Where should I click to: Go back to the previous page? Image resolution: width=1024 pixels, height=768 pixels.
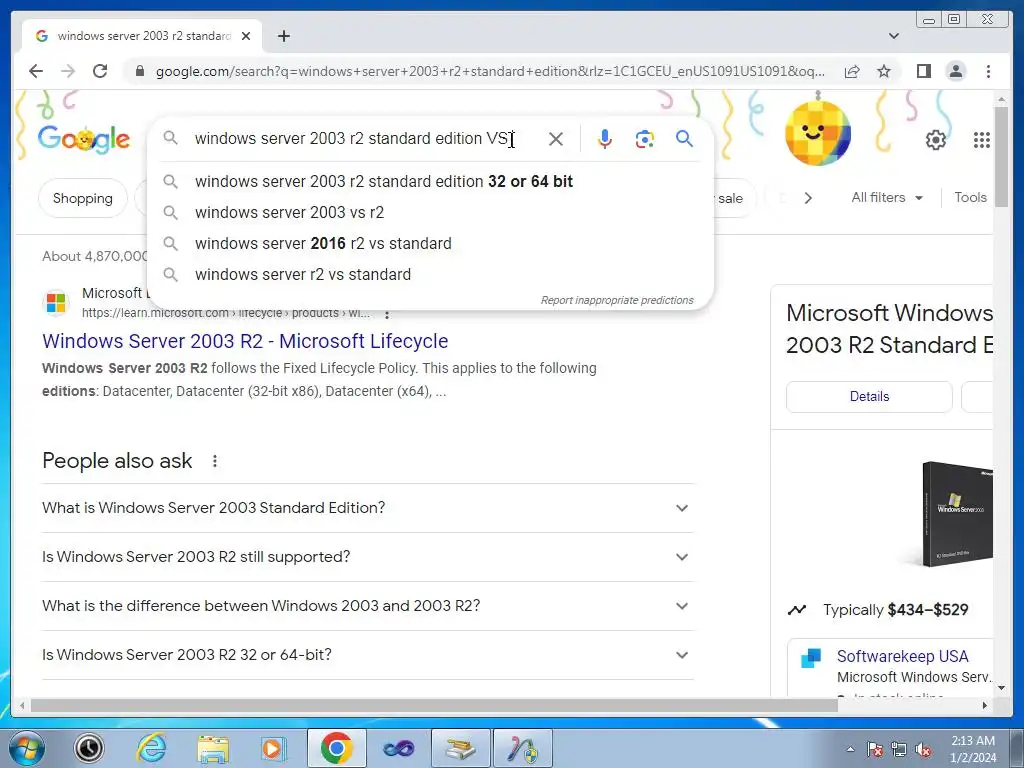36,71
